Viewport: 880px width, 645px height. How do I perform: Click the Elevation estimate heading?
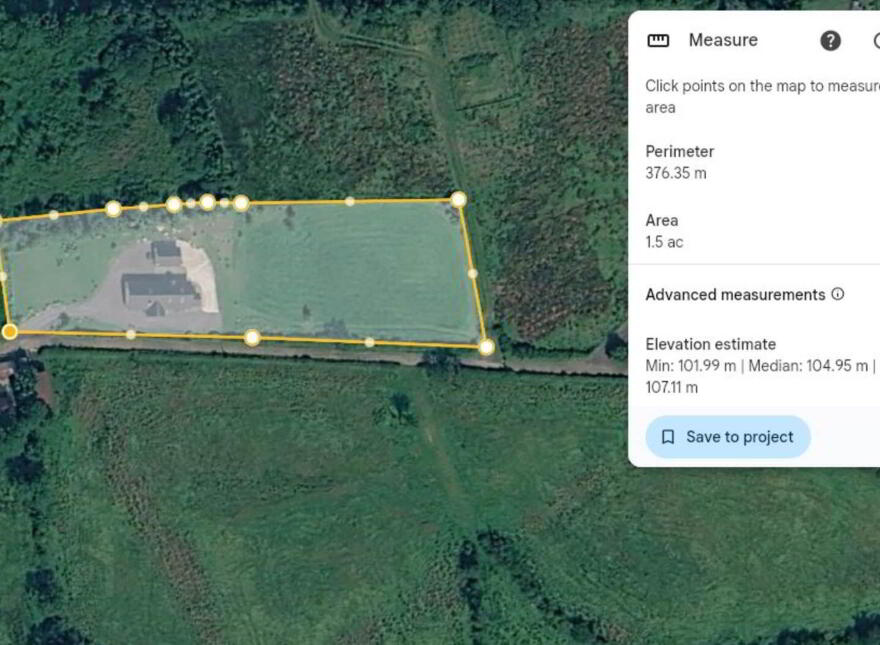click(x=711, y=344)
